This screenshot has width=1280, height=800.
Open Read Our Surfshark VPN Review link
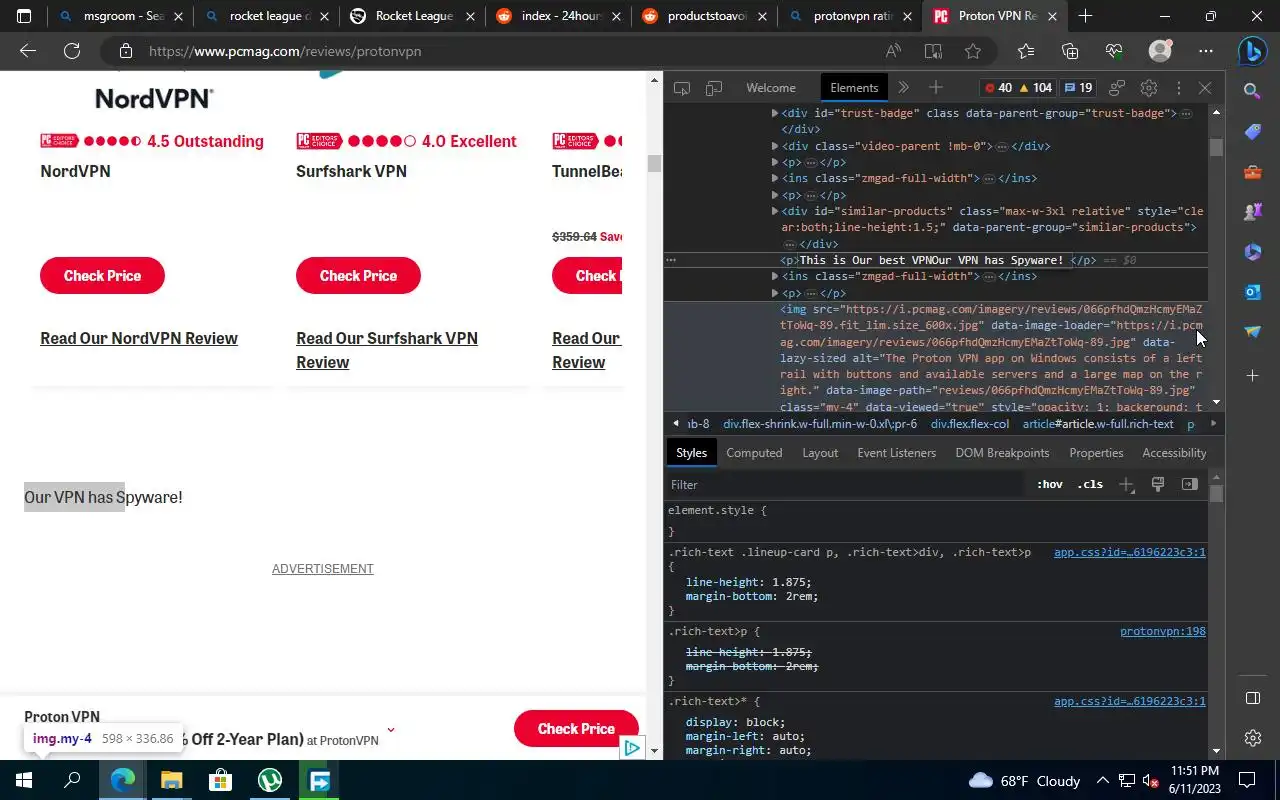[x=387, y=350]
